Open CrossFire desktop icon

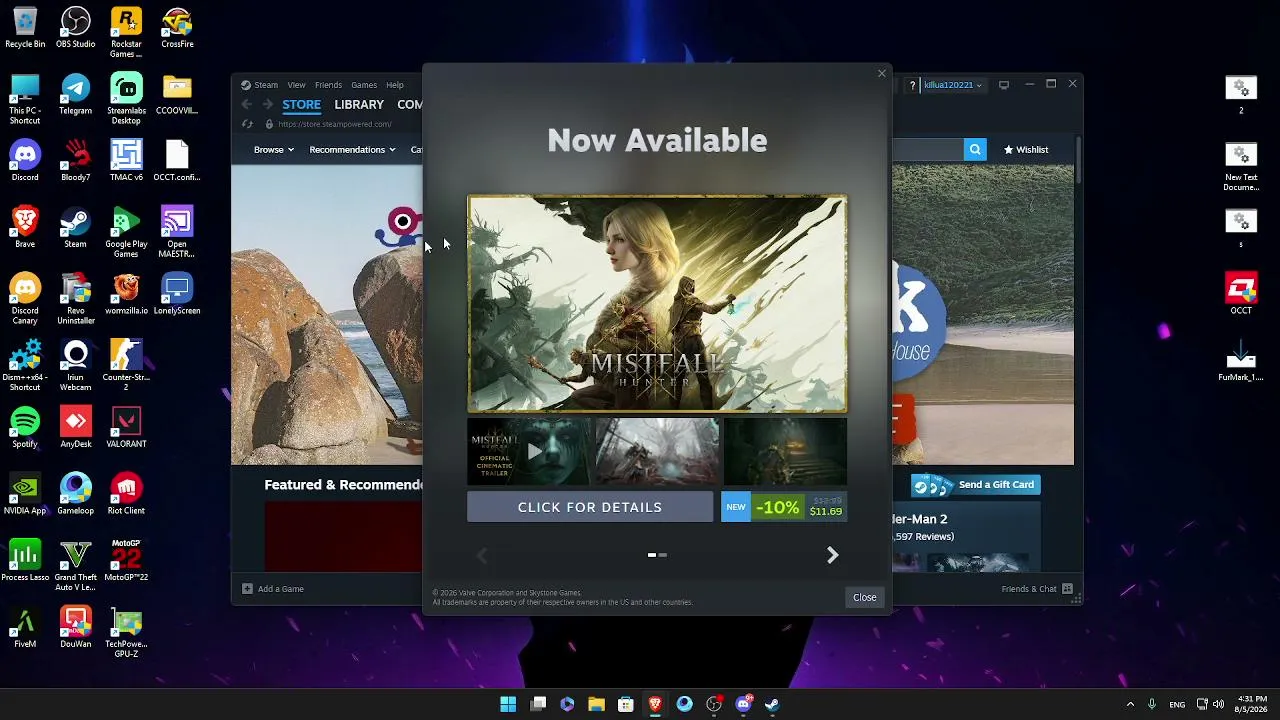(177, 28)
